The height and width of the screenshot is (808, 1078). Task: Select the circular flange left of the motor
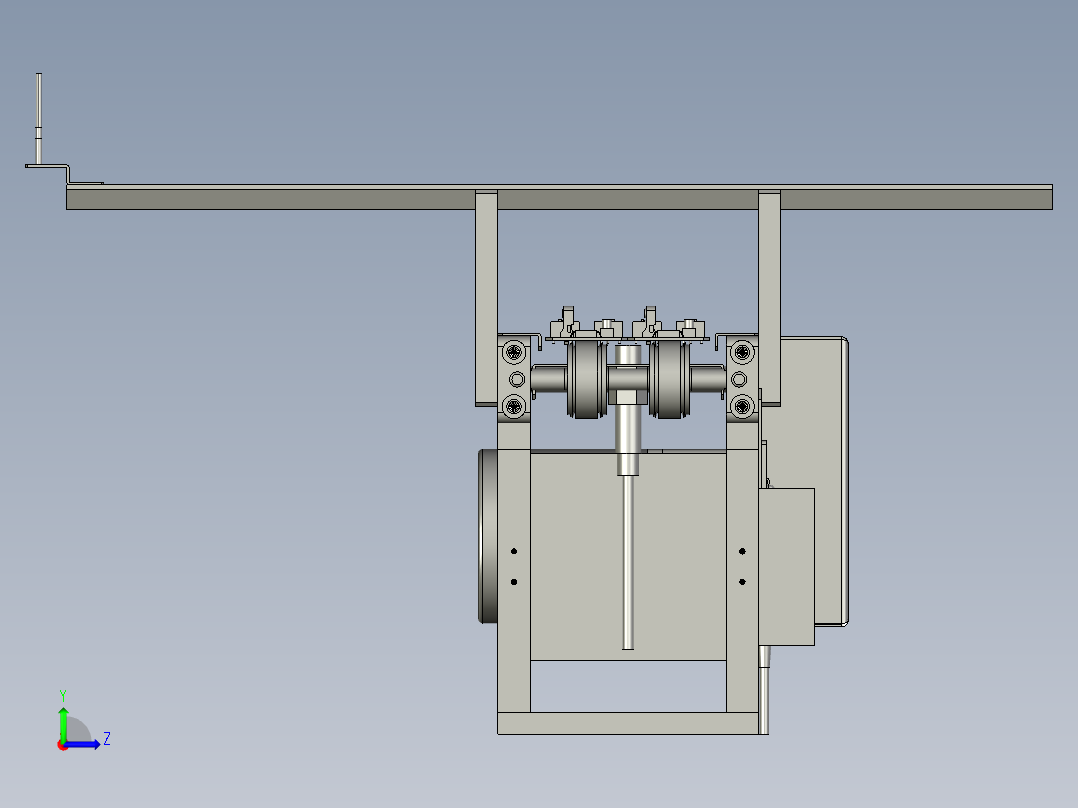[x=487, y=536]
